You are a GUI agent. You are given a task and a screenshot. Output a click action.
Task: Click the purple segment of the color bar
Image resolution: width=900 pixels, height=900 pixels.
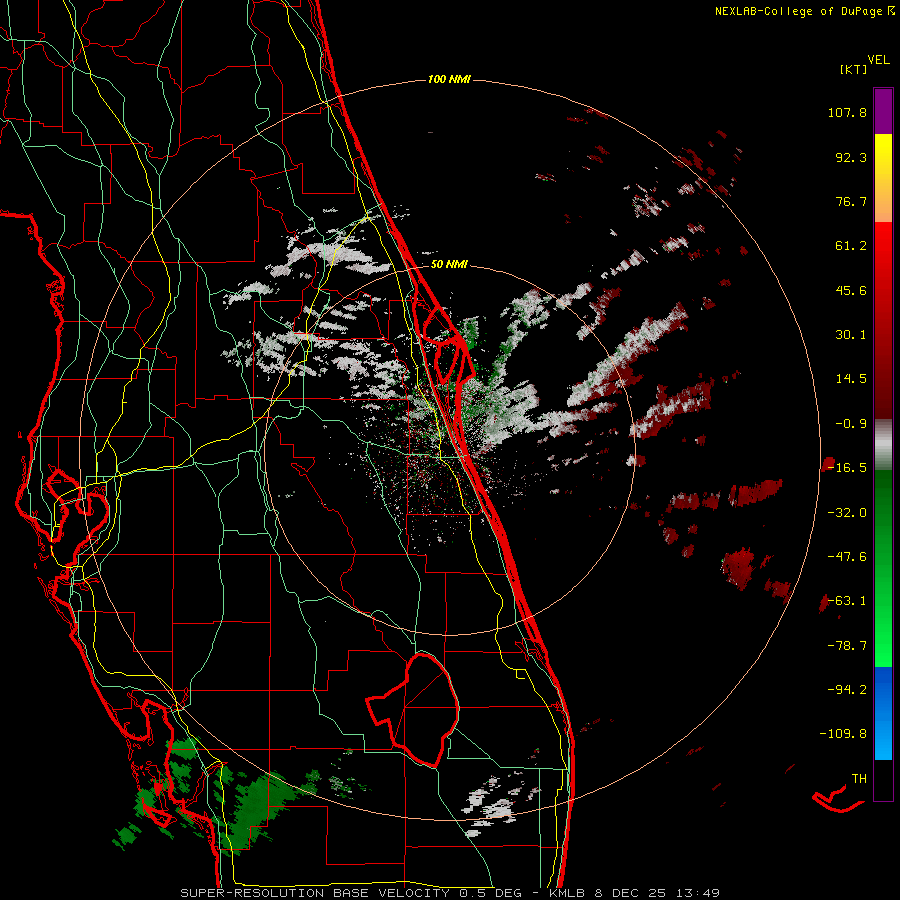click(883, 111)
